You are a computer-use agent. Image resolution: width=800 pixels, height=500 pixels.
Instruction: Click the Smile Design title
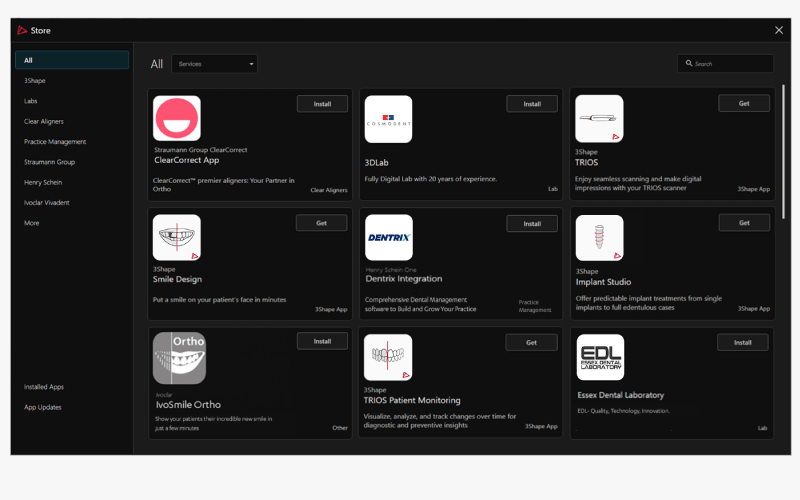pyautogui.click(x=177, y=279)
